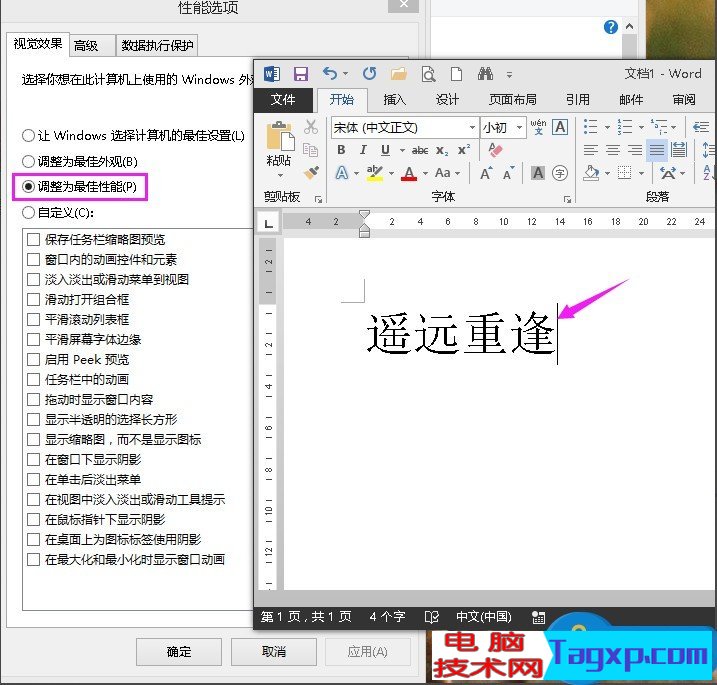Align the paragraph to the right
Viewport: 717px width, 685px height.
pos(635,150)
